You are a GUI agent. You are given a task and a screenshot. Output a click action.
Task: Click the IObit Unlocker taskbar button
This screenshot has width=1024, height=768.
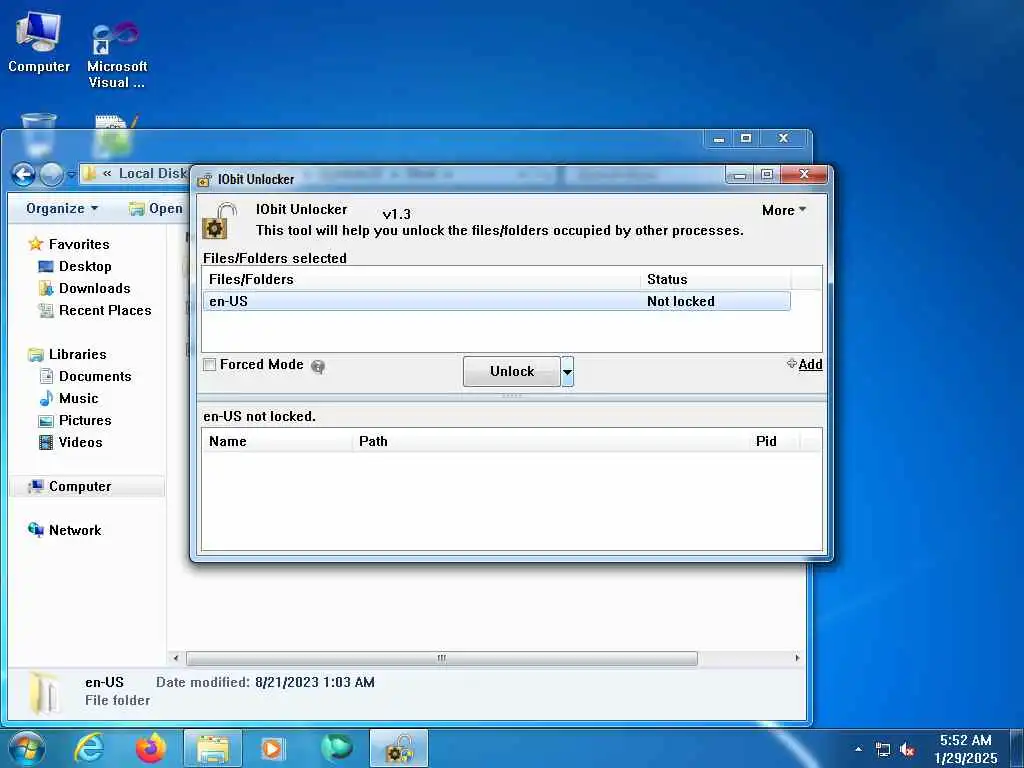[399, 748]
